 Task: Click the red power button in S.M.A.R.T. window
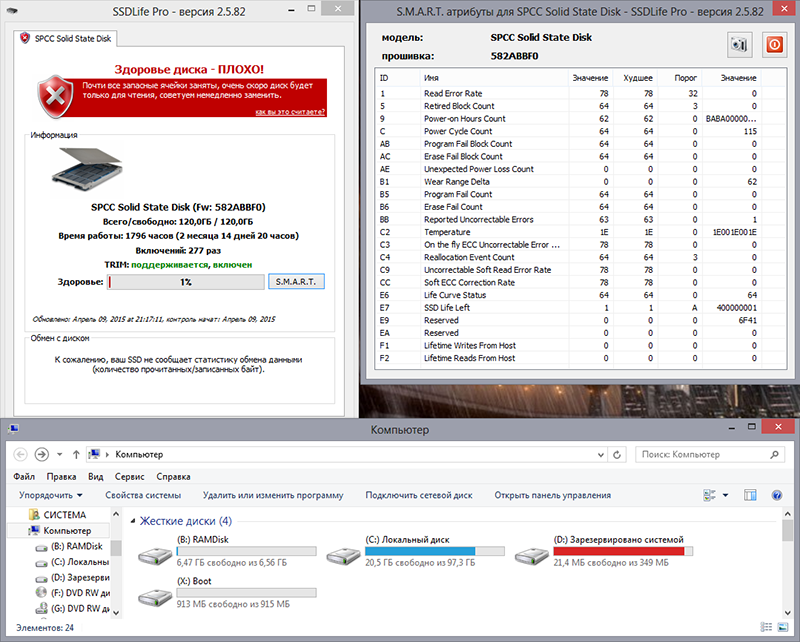[773, 45]
